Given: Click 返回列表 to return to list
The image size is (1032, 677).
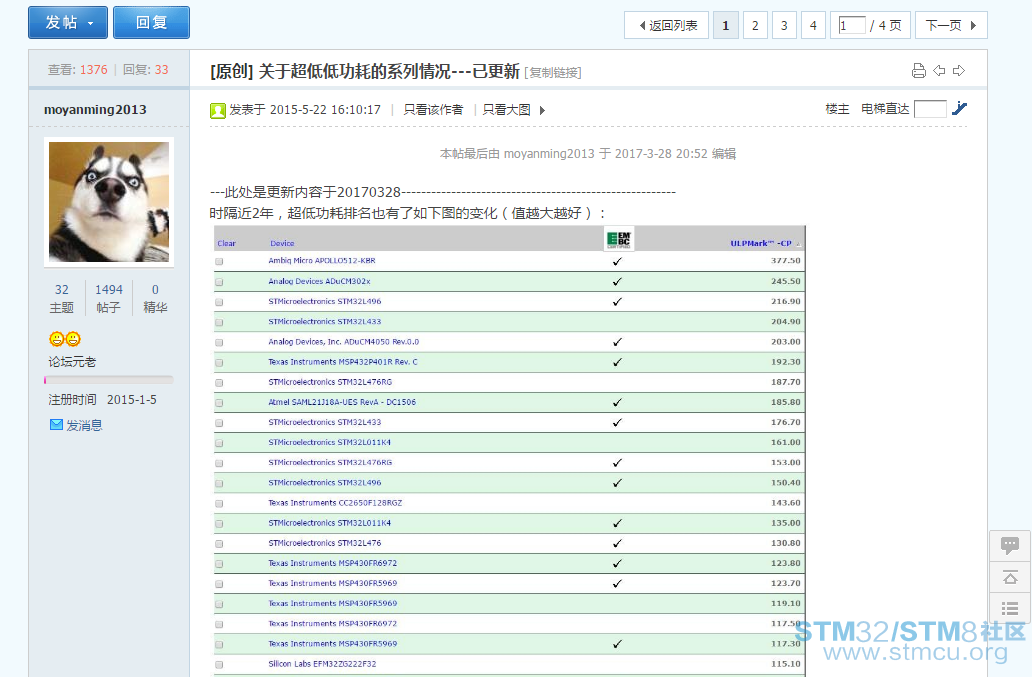Looking at the screenshot, I should click(666, 25).
